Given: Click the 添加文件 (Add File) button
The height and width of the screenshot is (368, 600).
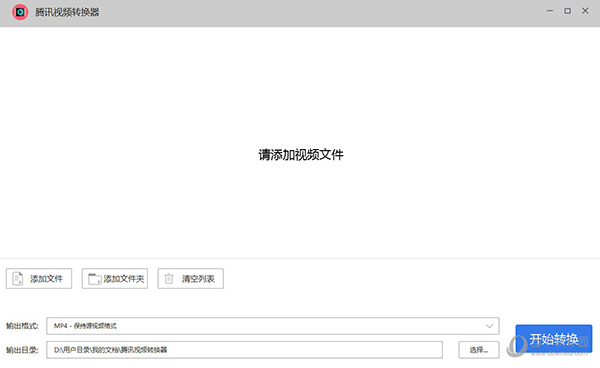Looking at the screenshot, I should (39, 278).
